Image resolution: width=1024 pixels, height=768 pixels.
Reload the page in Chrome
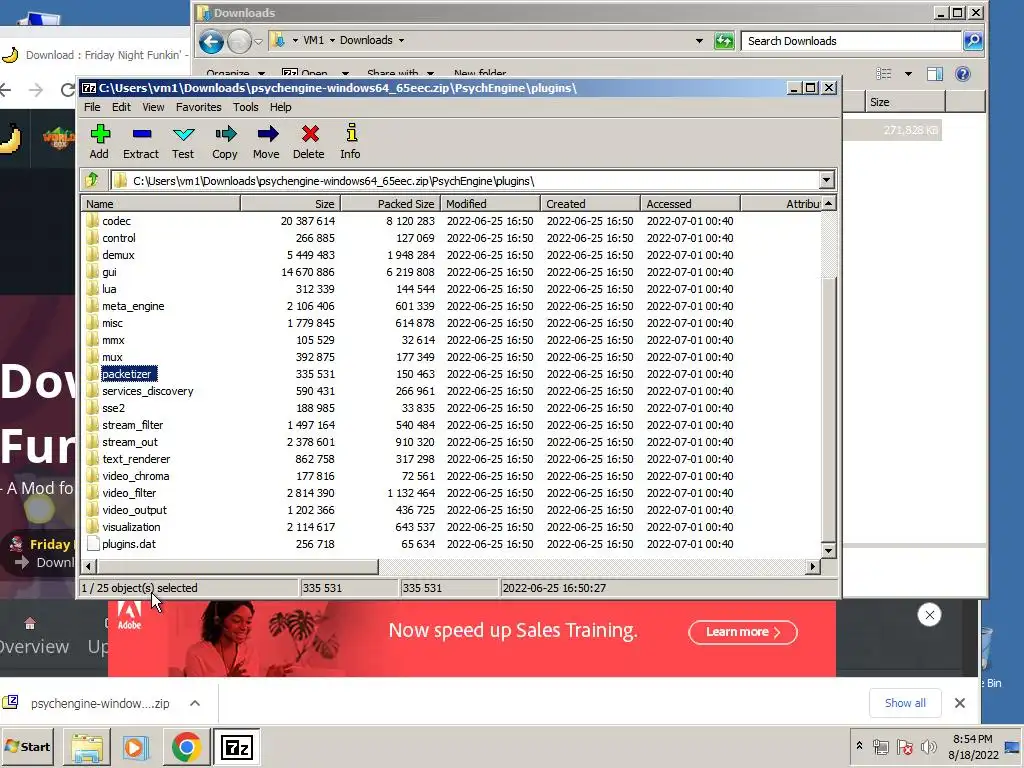click(67, 90)
